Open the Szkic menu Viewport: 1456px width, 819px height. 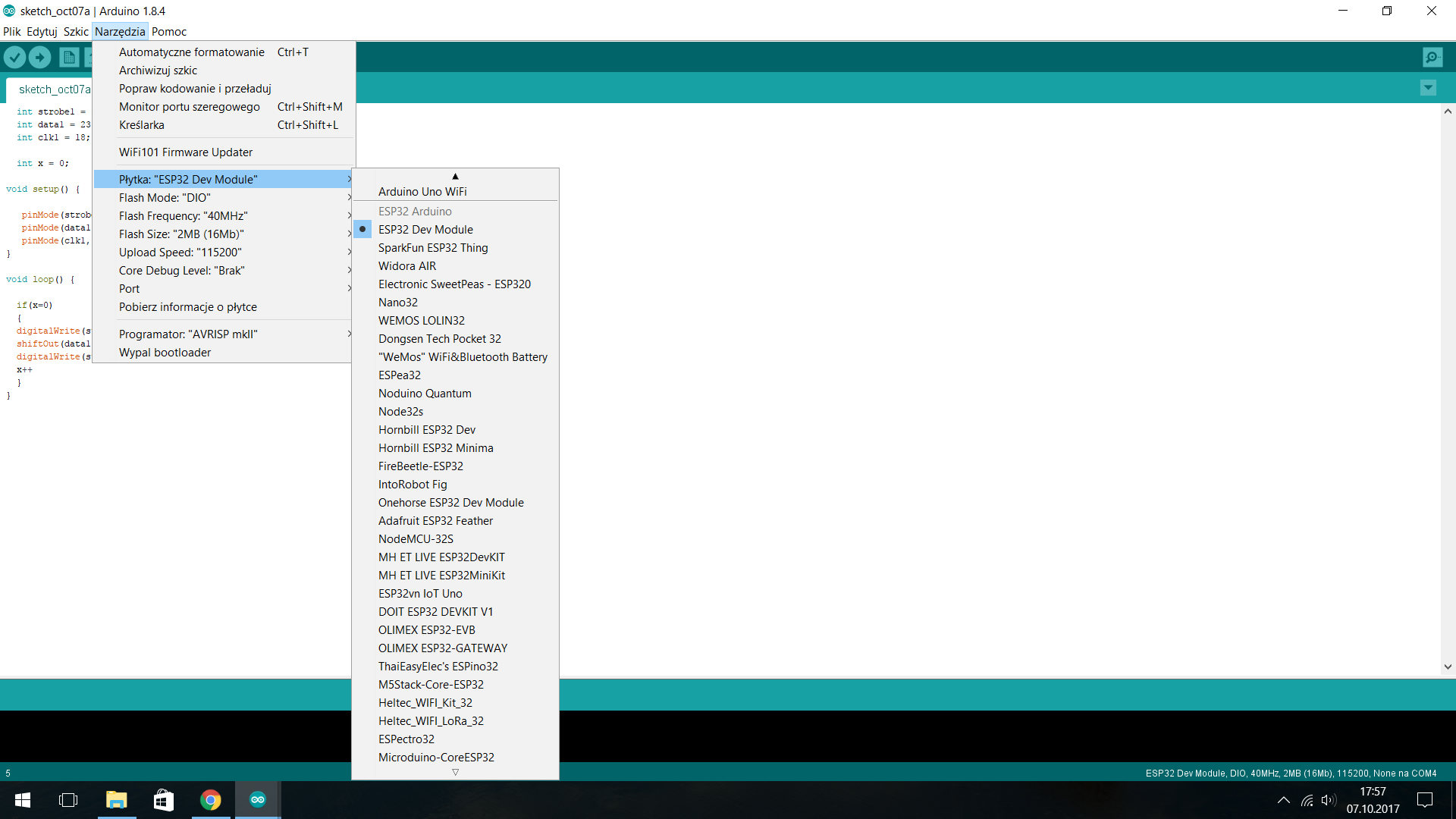click(x=76, y=32)
